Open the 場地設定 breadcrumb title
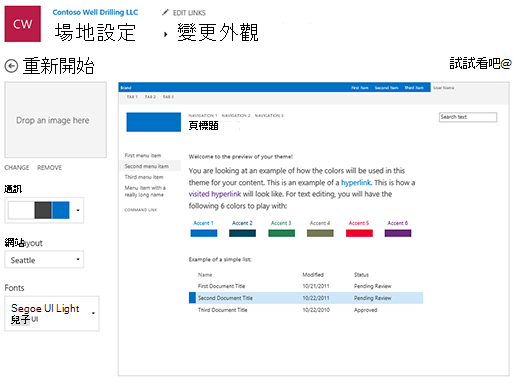Screen dimensions: 518x384 pos(95,33)
